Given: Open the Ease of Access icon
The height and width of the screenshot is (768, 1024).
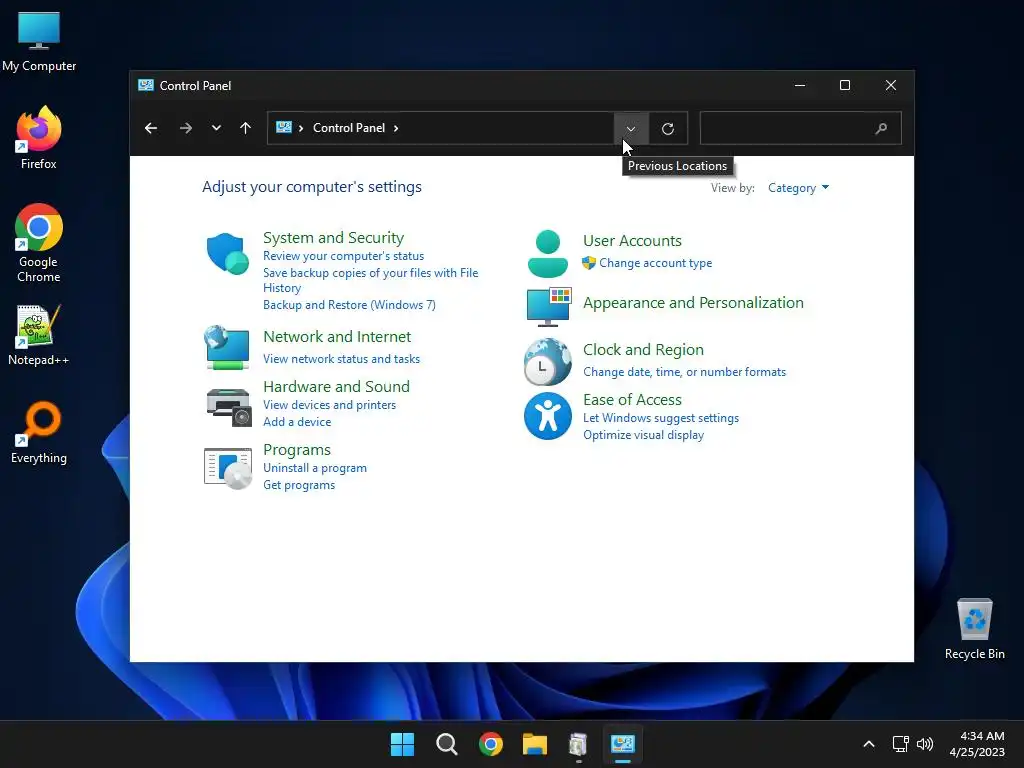Looking at the screenshot, I should (x=547, y=416).
